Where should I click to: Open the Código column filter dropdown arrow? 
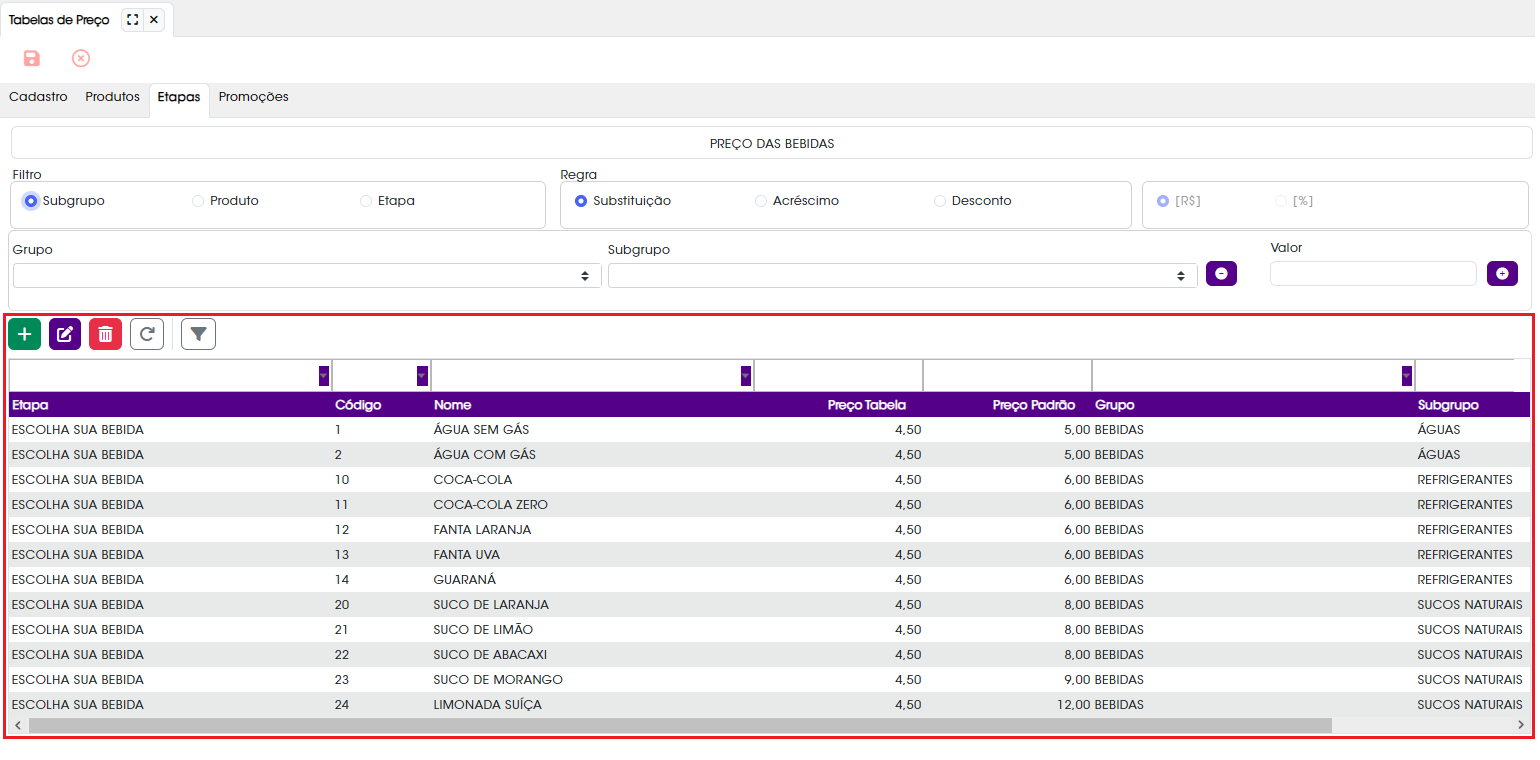pyautogui.click(x=422, y=376)
